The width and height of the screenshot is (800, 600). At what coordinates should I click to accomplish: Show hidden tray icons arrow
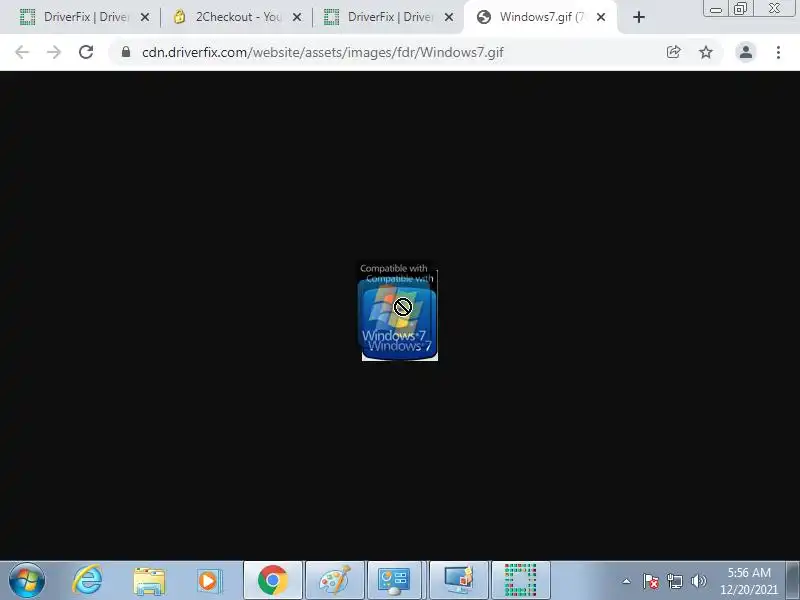point(627,581)
